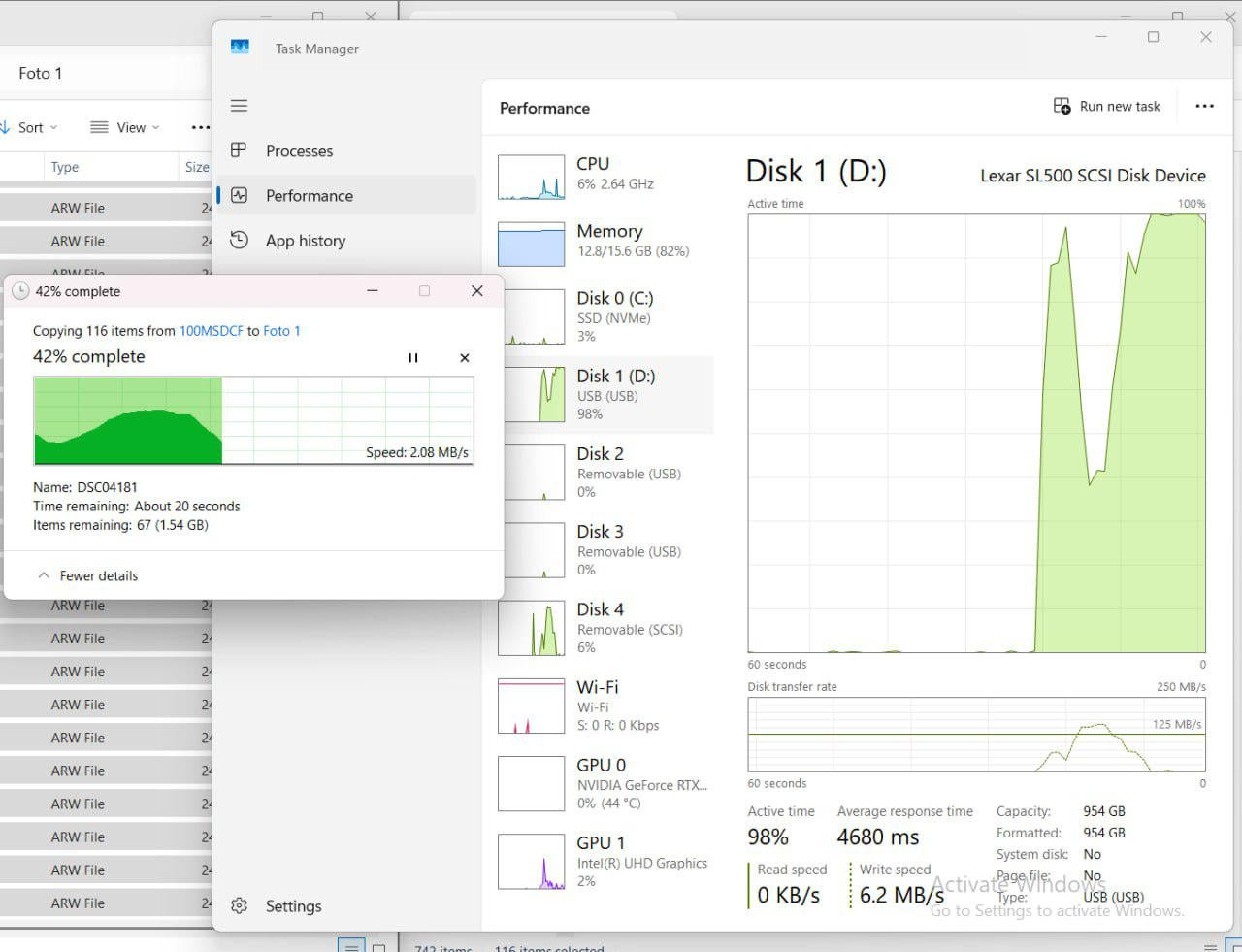Pause the file copy operation

point(413,358)
